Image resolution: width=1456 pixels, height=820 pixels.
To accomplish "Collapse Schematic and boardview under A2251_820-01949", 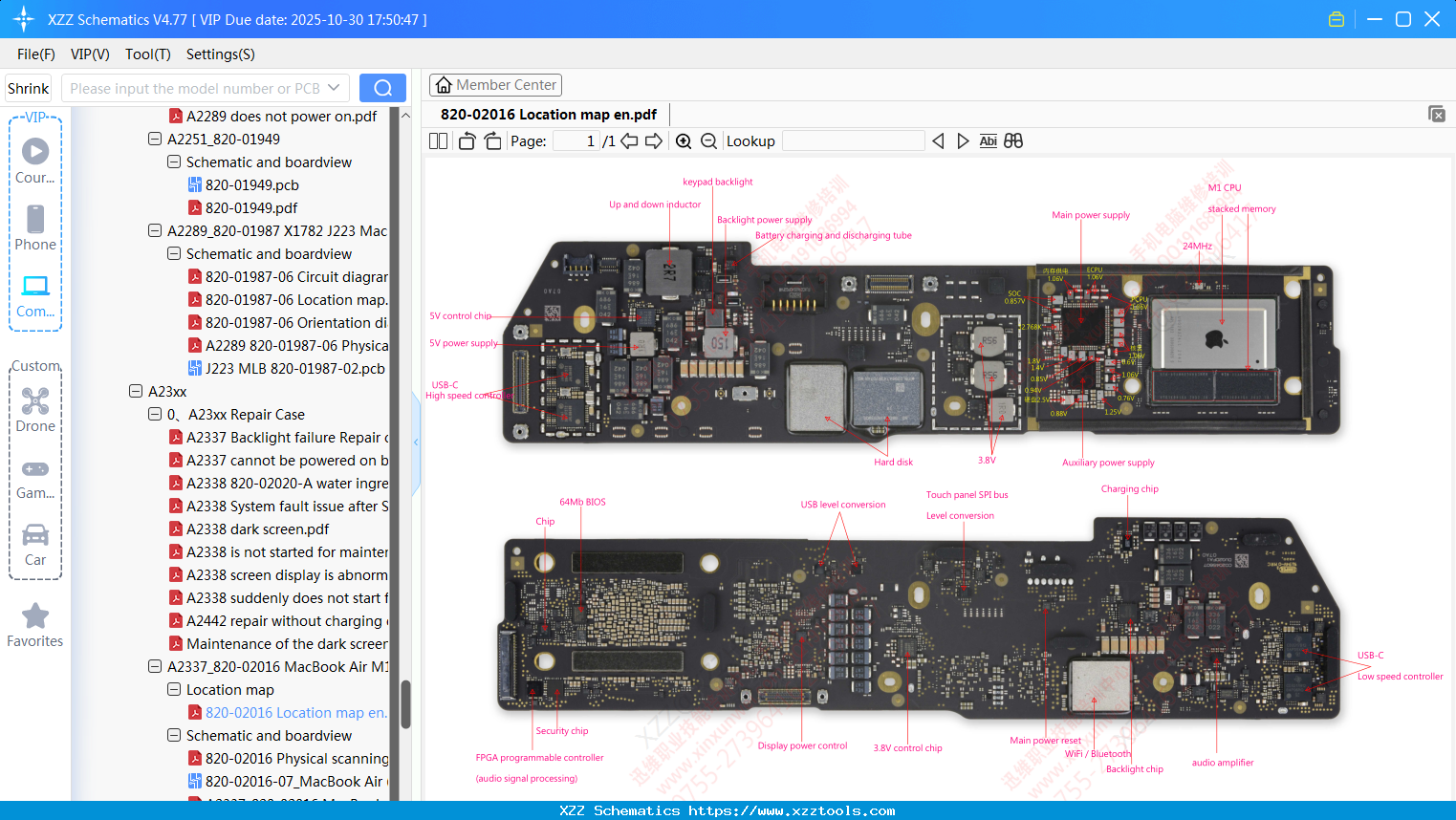I will [x=174, y=162].
